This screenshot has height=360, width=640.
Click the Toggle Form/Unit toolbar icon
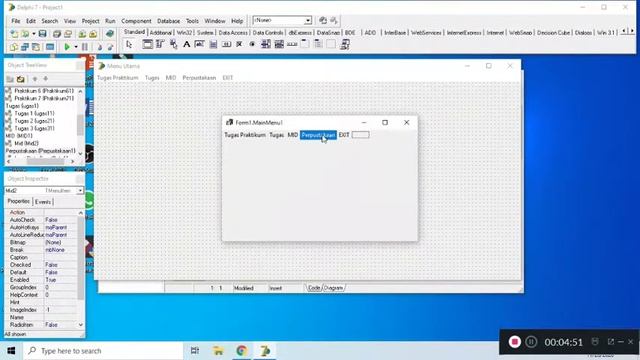click(36, 47)
